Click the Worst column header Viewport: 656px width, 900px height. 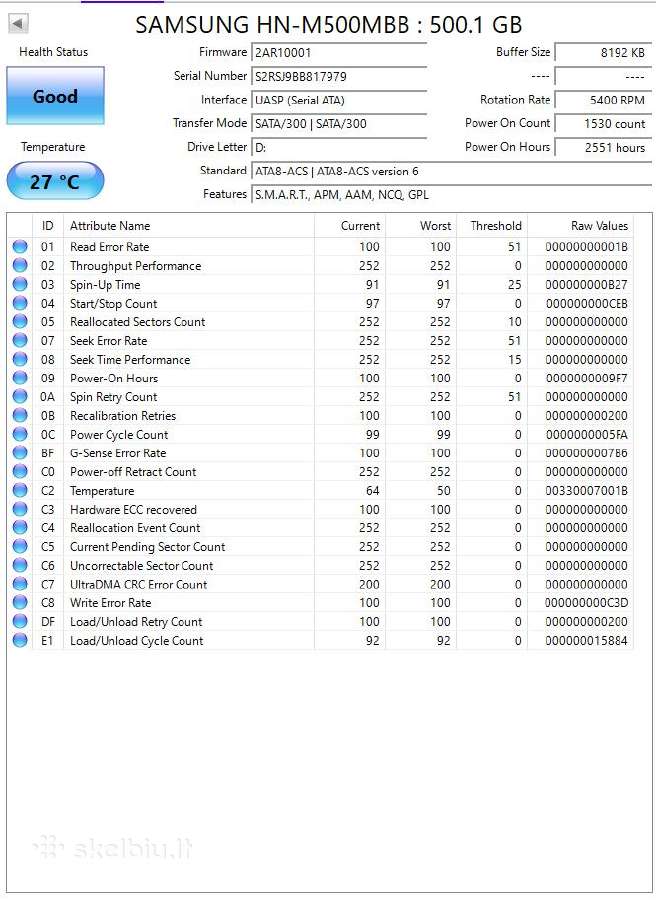(421, 226)
